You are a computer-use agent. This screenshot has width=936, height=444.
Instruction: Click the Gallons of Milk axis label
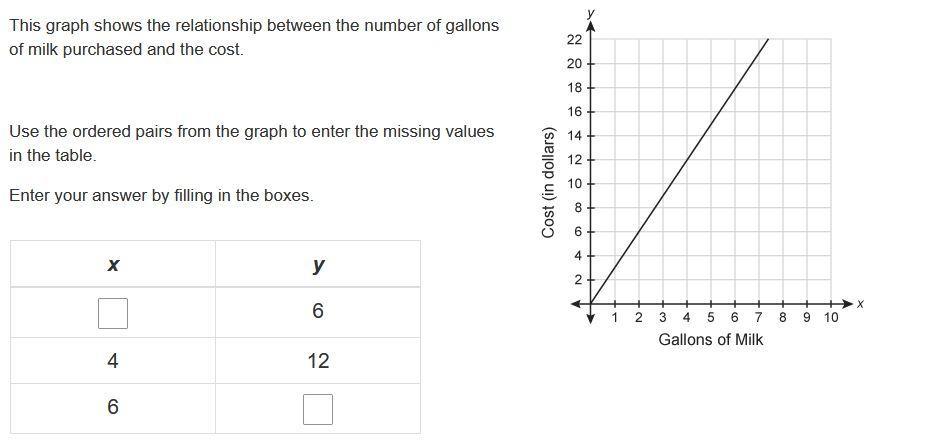pos(710,340)
